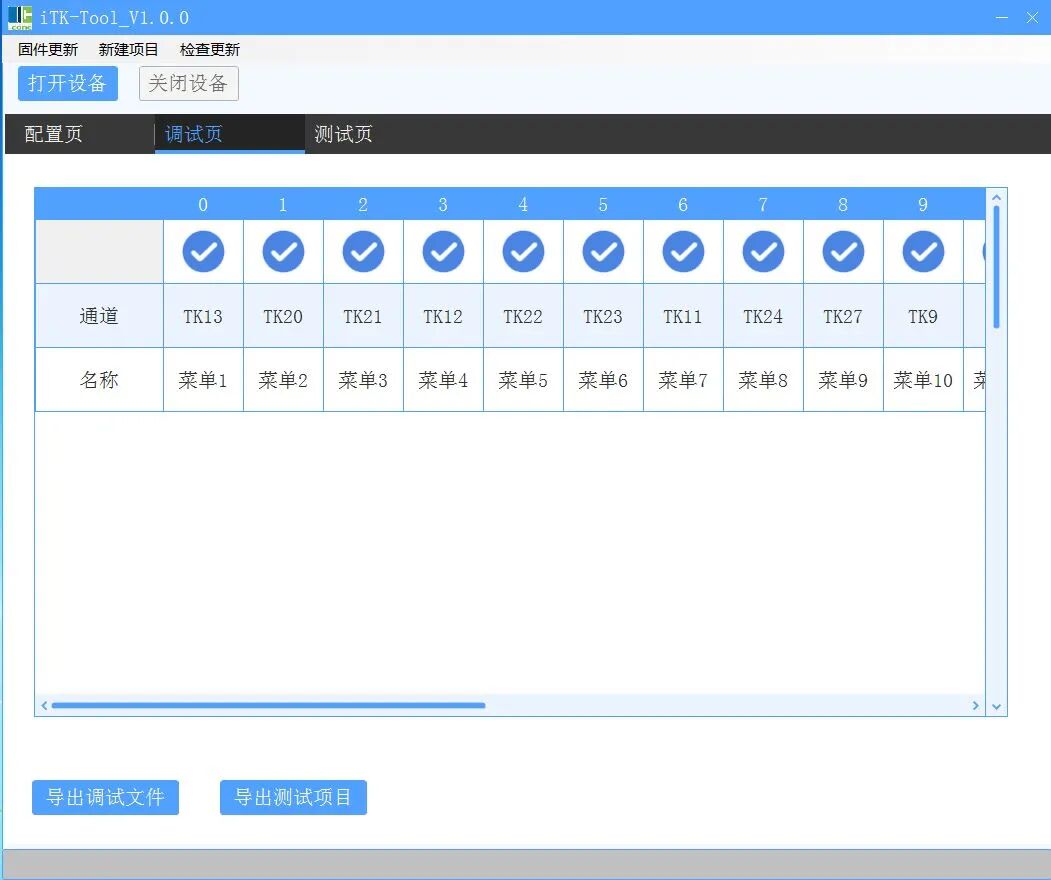The height and width of the screenshot is (880, 1051).
Task: Select the TK9 channel cell
Action: (924, 316)
